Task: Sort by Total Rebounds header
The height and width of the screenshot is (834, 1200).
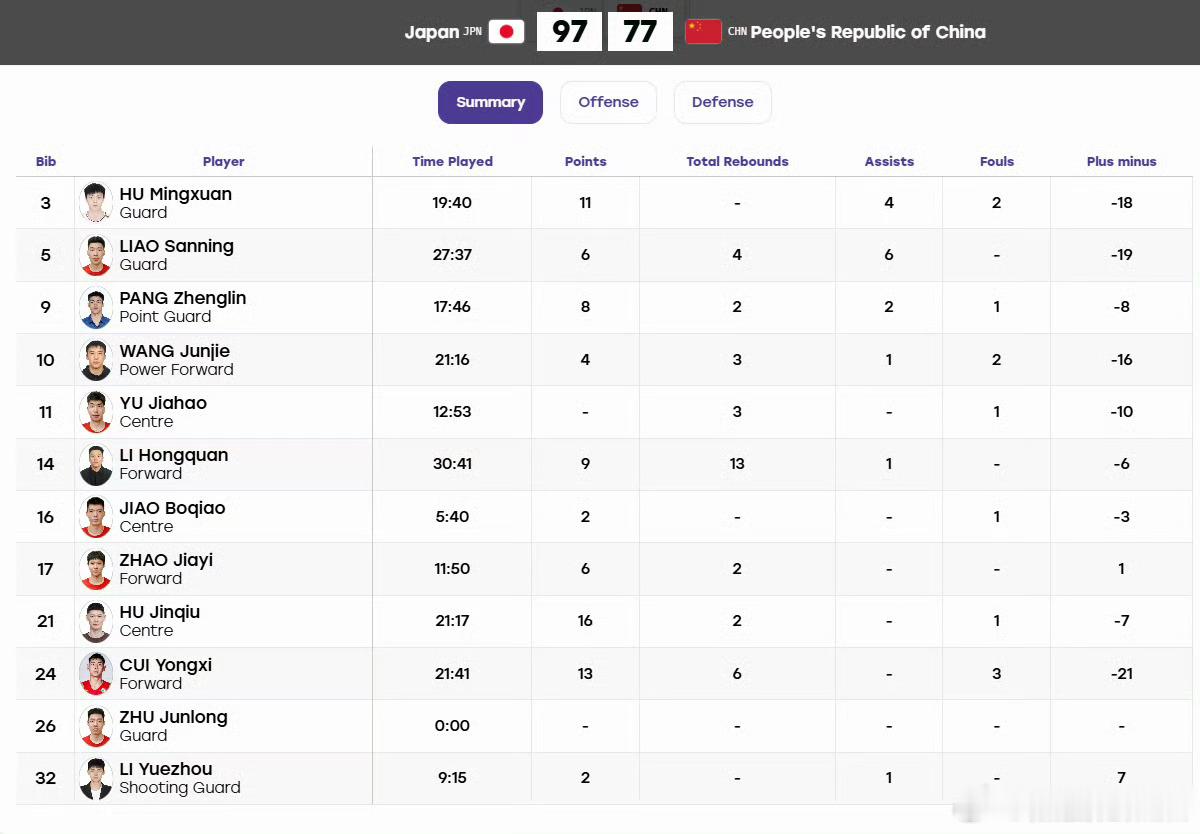Action: (x=737, y=161)
